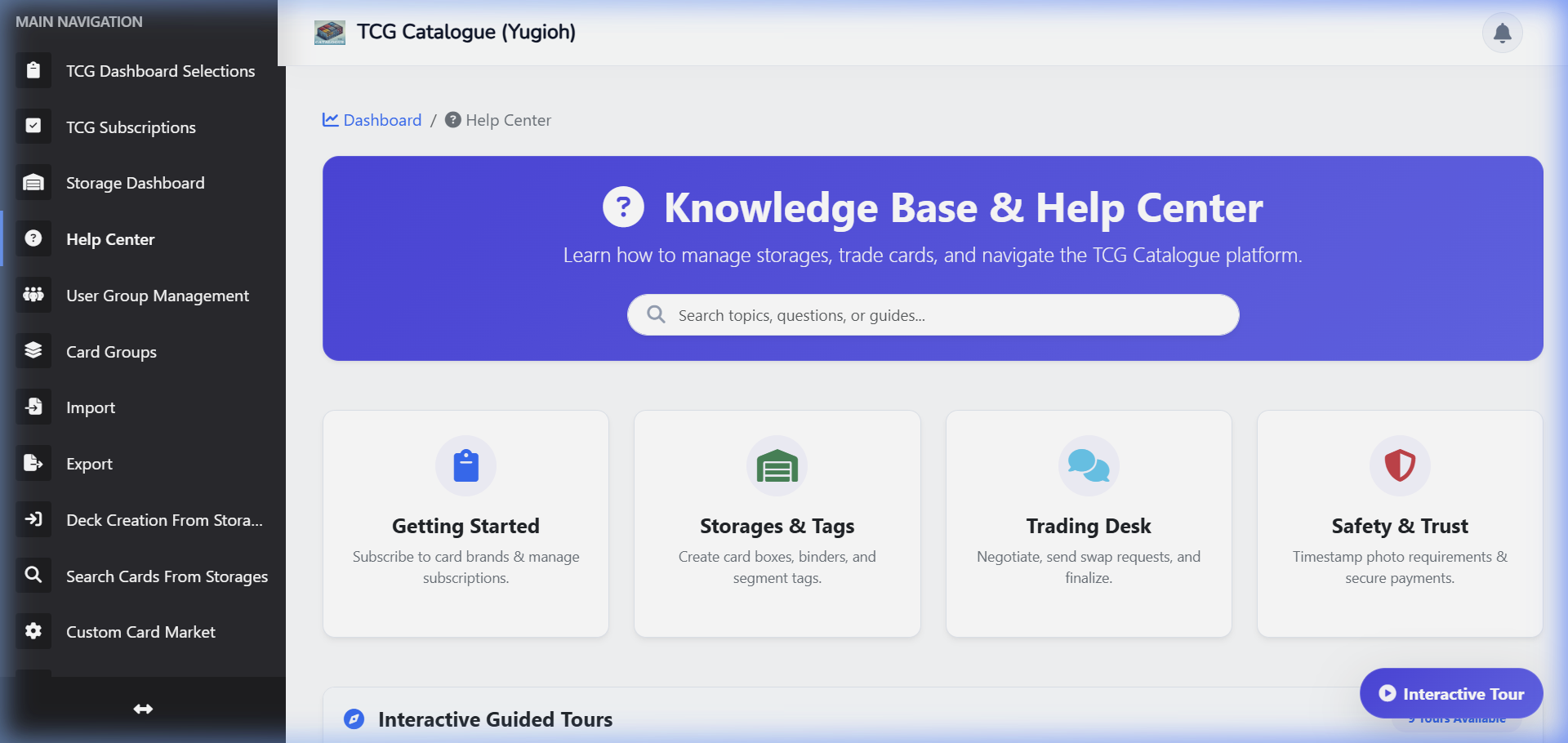Click the Card Groups layers icon
Screen dimensions: 1568x743
pos(33,351)
